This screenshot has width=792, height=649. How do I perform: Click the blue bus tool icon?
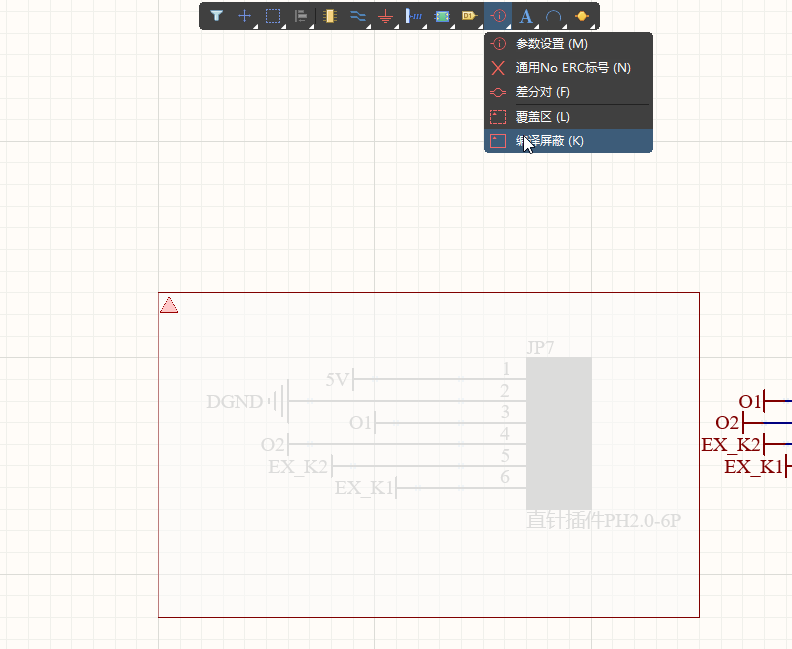coord(414,16)
